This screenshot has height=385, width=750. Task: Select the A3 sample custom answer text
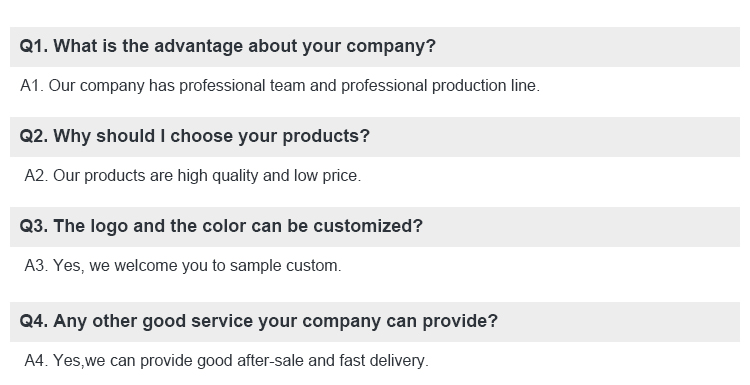tap(183, 266)
